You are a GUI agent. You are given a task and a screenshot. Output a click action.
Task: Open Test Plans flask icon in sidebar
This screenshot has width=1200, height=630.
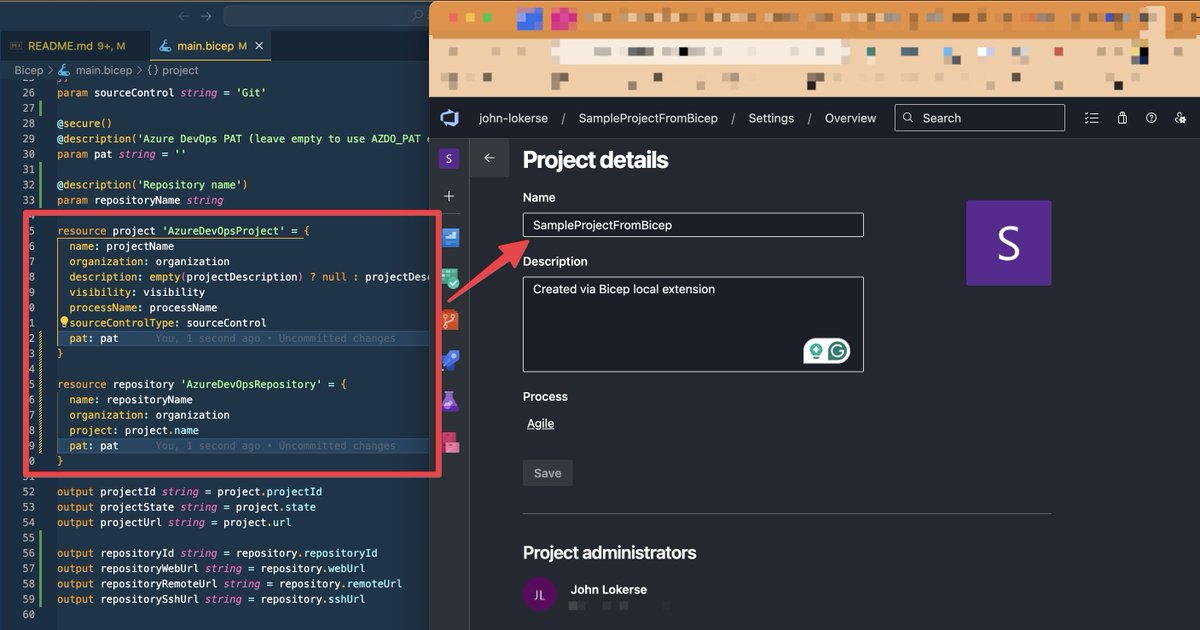tap(449, 401)
